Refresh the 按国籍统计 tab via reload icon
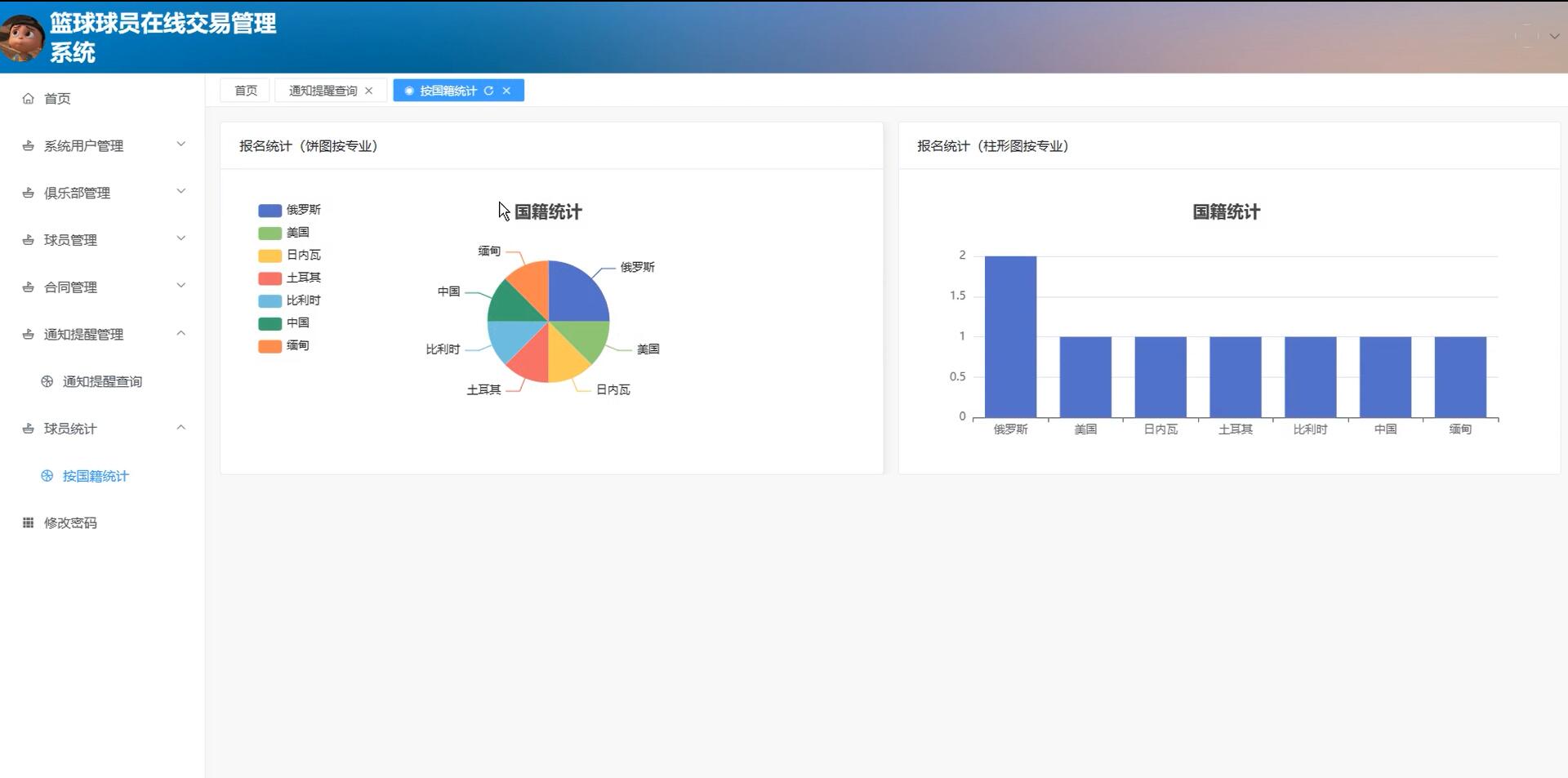Viewport: 1568px width, 778px height. 488,91
